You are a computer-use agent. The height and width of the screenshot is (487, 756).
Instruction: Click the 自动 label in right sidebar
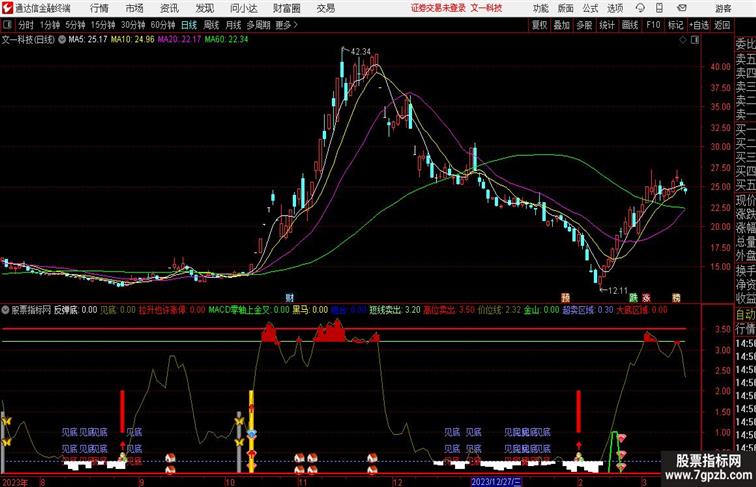[745, 314]
